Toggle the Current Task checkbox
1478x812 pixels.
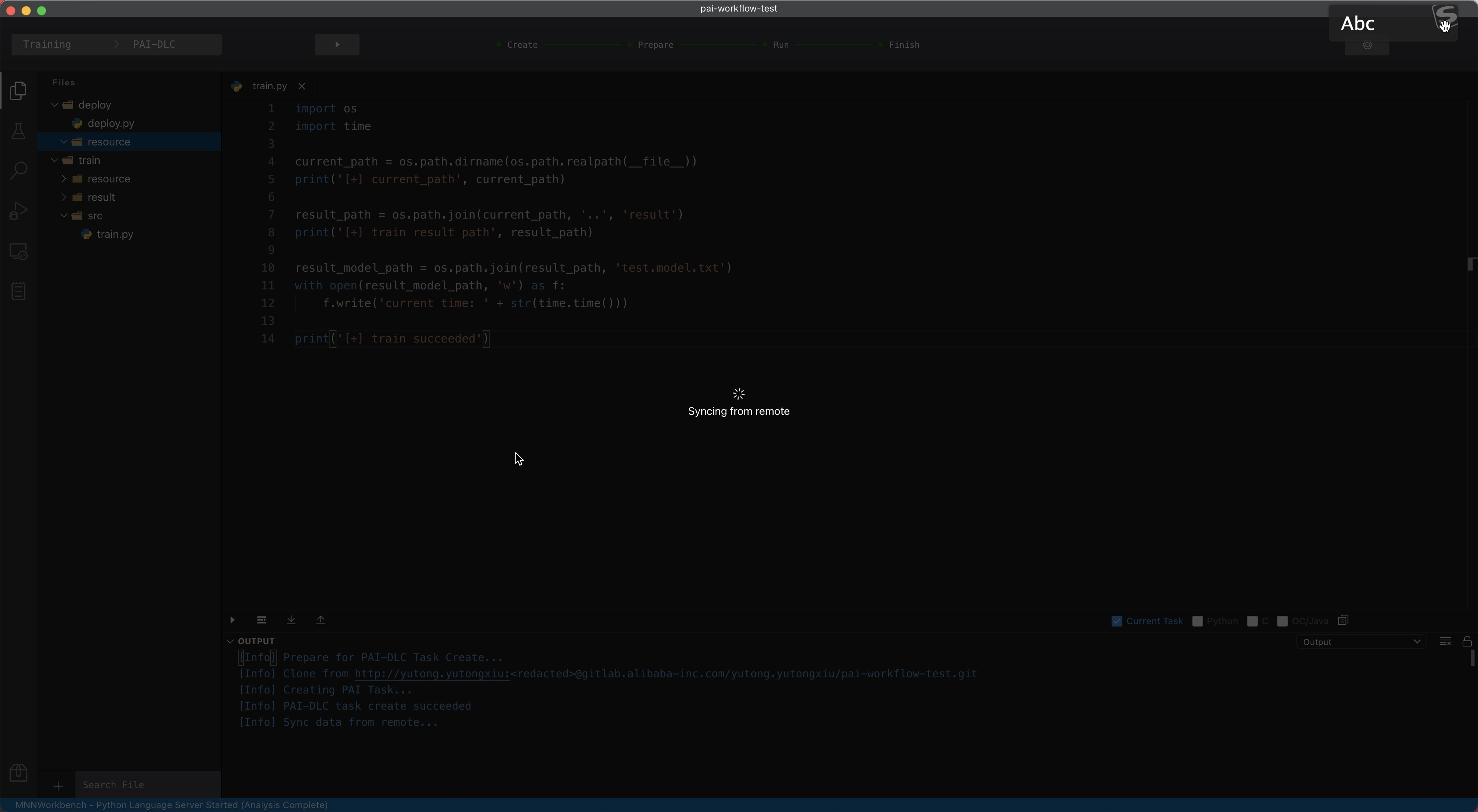(1117, 621)
